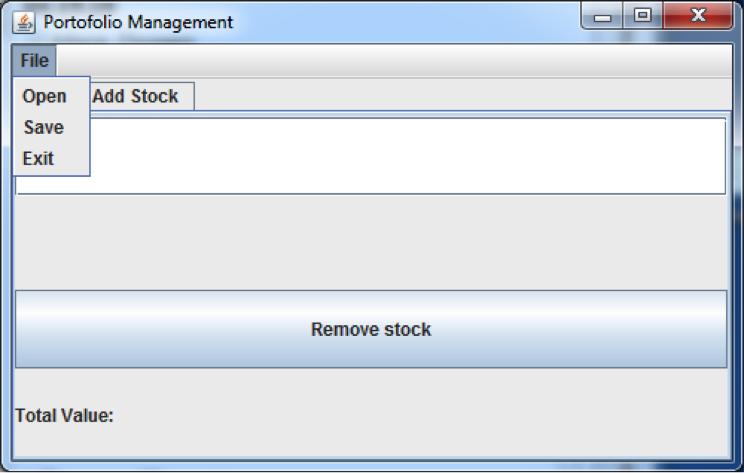
Task: Click empty menu bar space right of File
Action: click(x=400, y=61)
